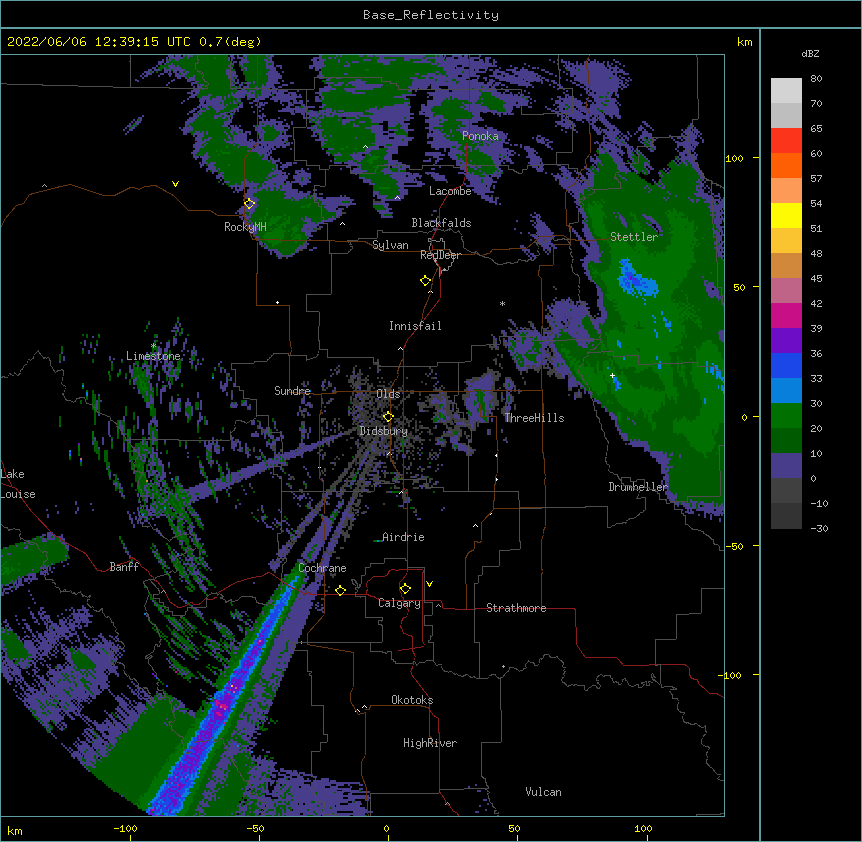Click the Didsbury town label
Image resolution: width=862 pixels, height=842 pixels.
point(384,431)
